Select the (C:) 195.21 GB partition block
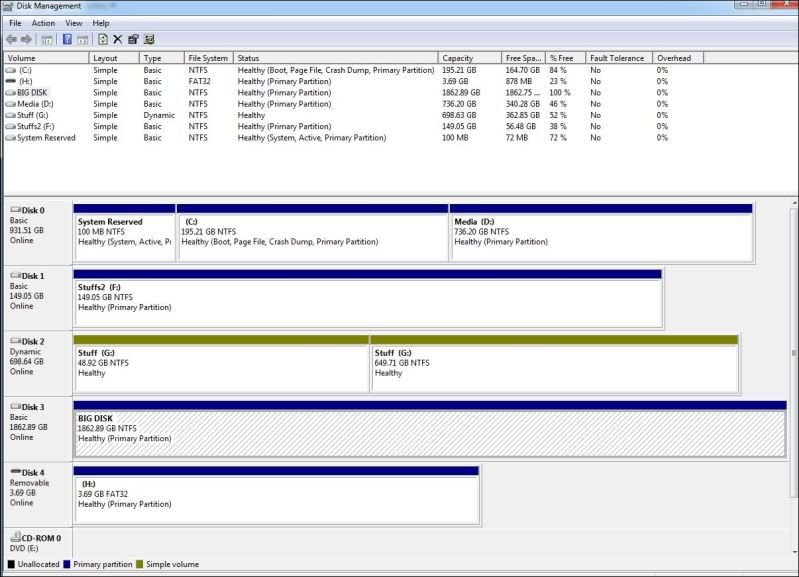Viewport: 799px width, 577px height. pyautogui.click(x=312, y=233)
